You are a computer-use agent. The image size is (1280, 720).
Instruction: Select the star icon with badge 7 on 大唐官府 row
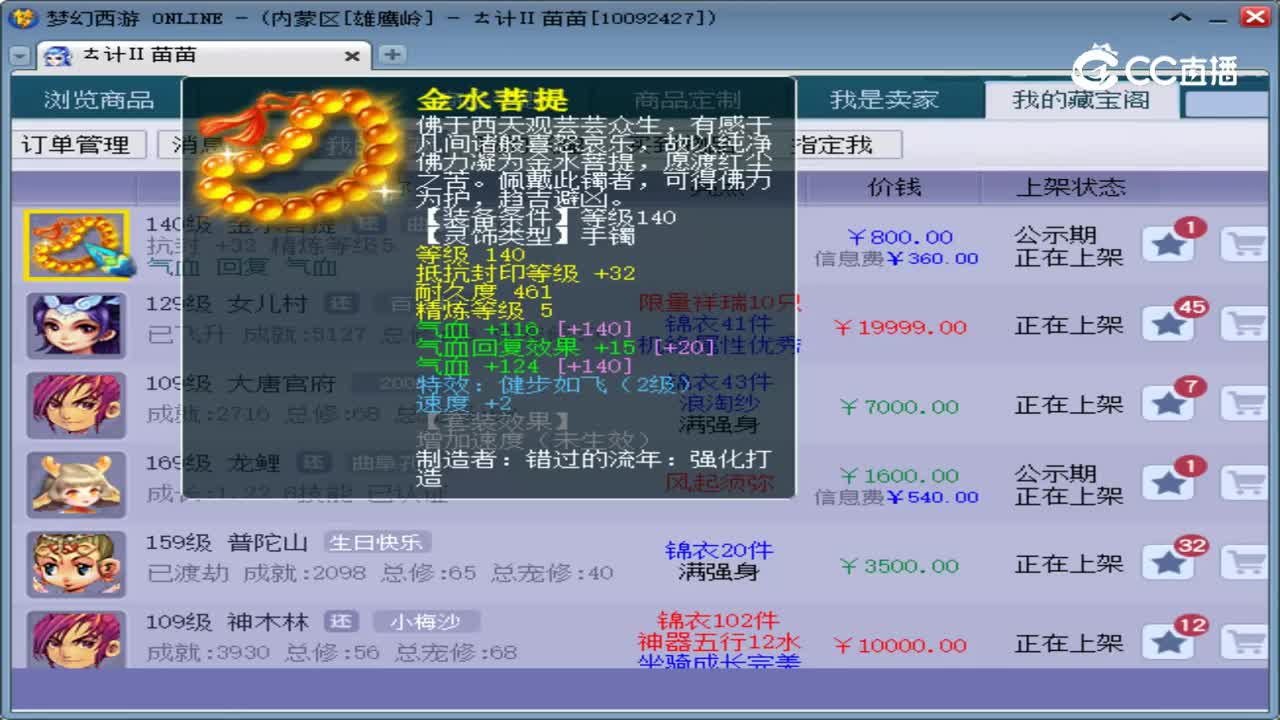[1168, 405]
